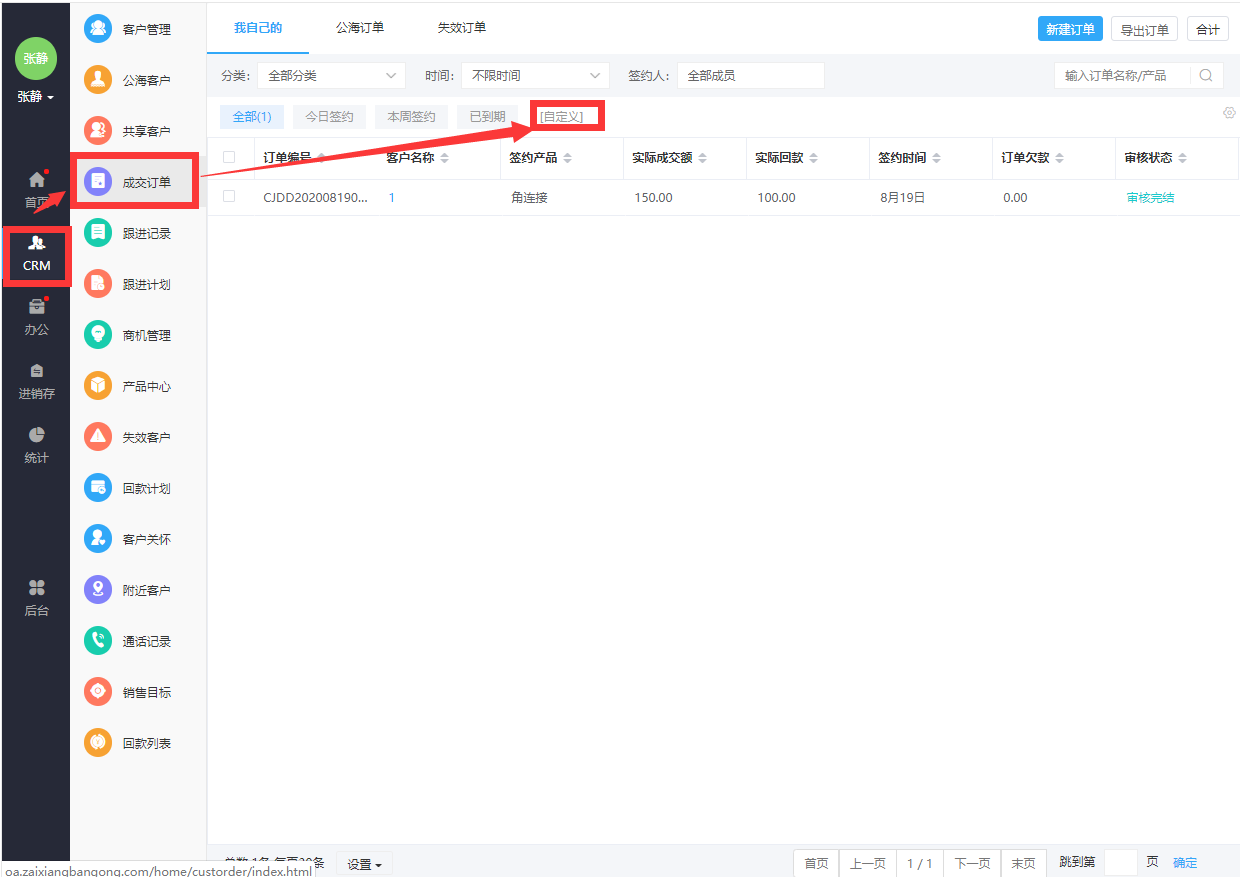The image size is (1240, 877).
Task: Filter by 本周签约
Action: [x=412, y=117]
